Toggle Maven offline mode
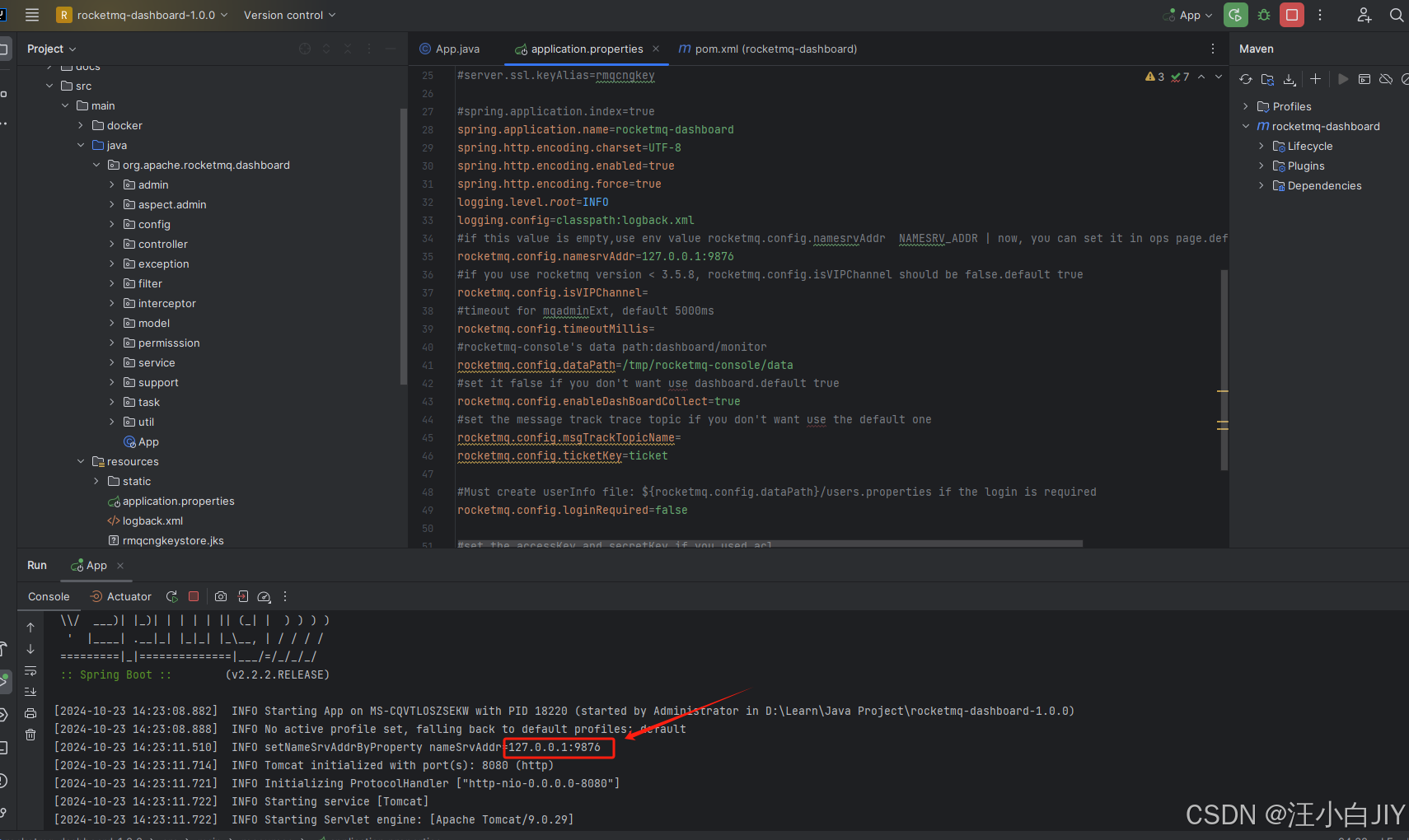The width and height of the screenshot is (1409, 840). tap(1385, 79)
